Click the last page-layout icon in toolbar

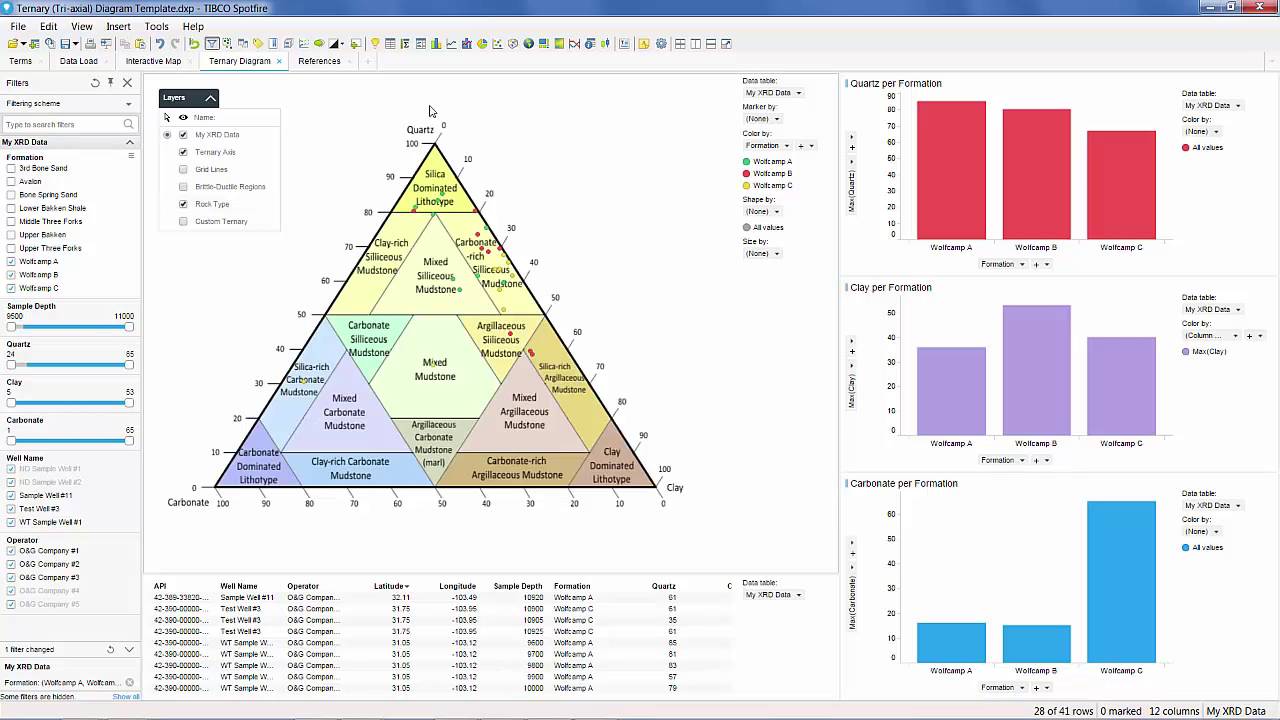[726, 44]
